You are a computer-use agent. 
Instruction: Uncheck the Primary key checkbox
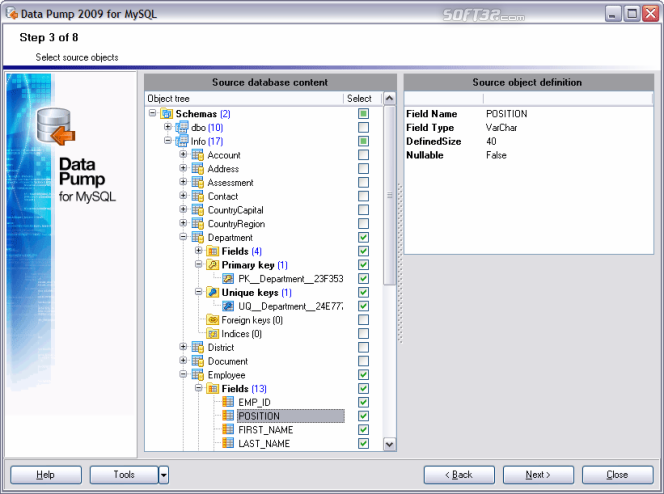click(363, 265)
